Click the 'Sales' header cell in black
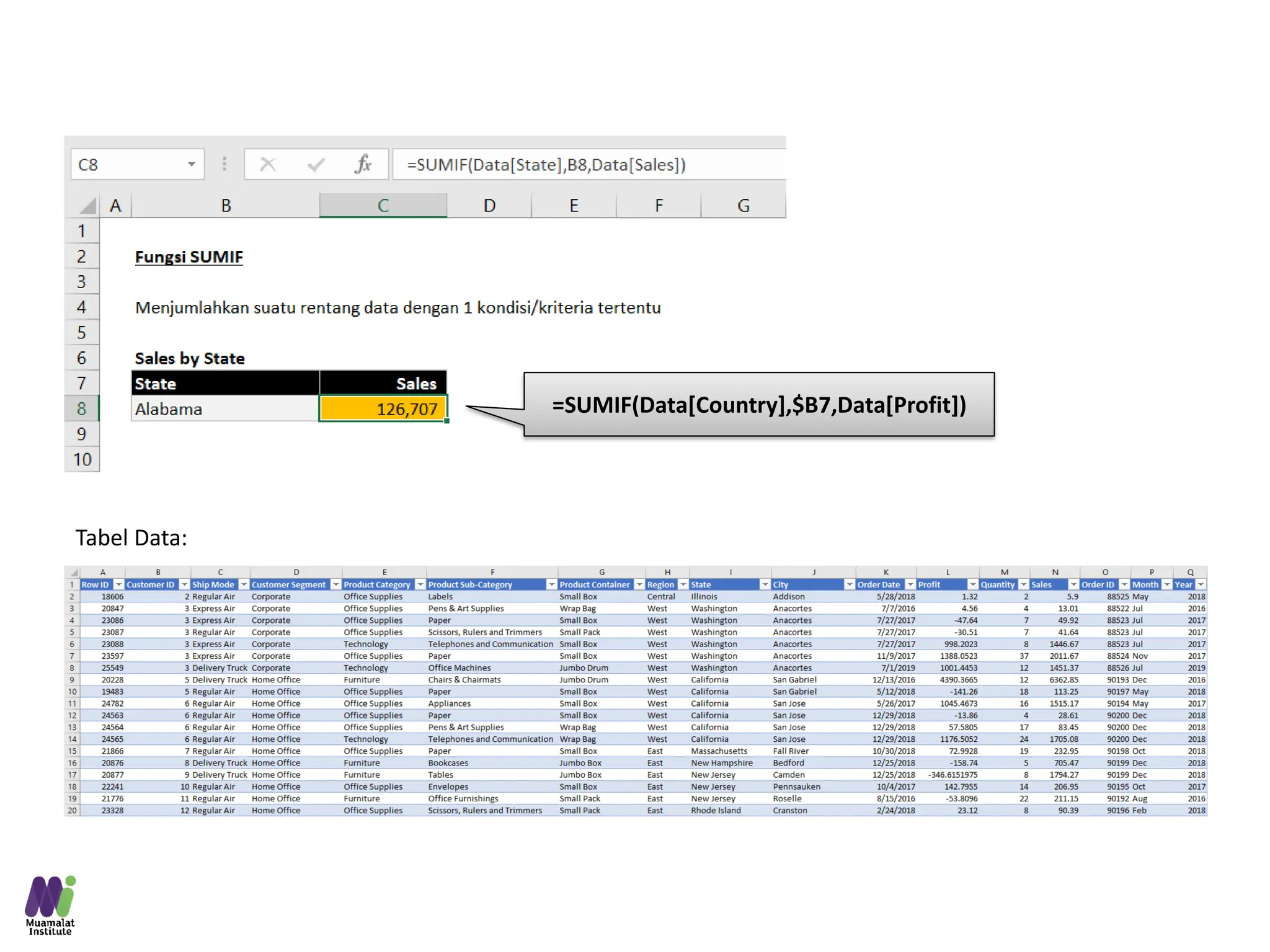The width and height of the screenshot is (1270, 952). coord(383,384)
